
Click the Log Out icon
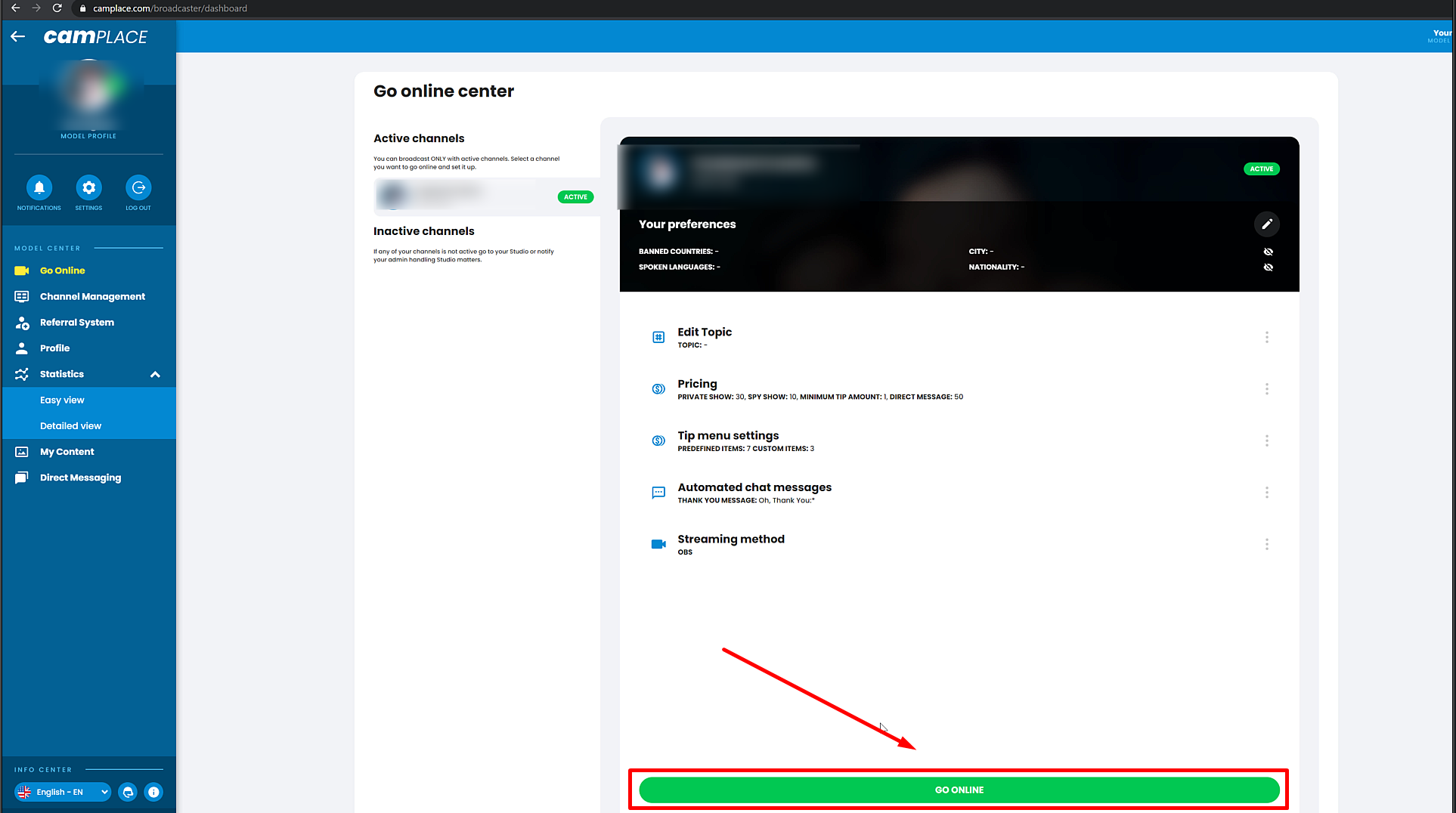[138, 187]
